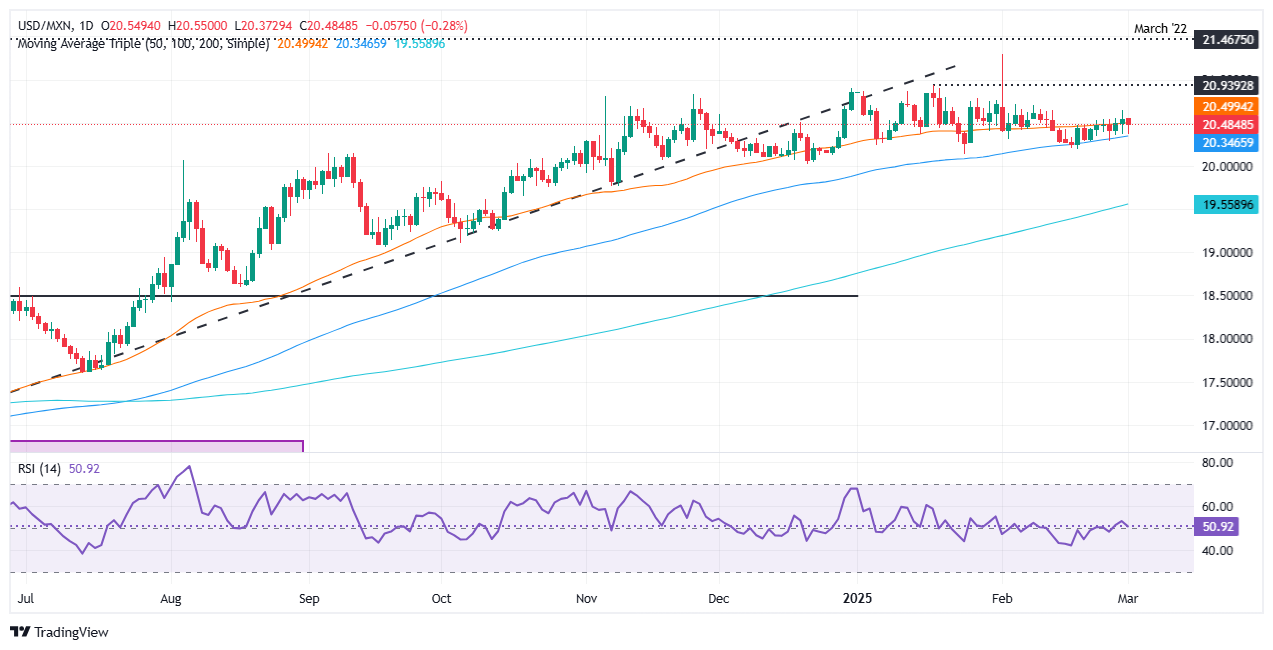Select the 20.93928 horizontal level label
Viewport: 1273px width, 650px height.
pyautogui.click(x=1229, y=84)
